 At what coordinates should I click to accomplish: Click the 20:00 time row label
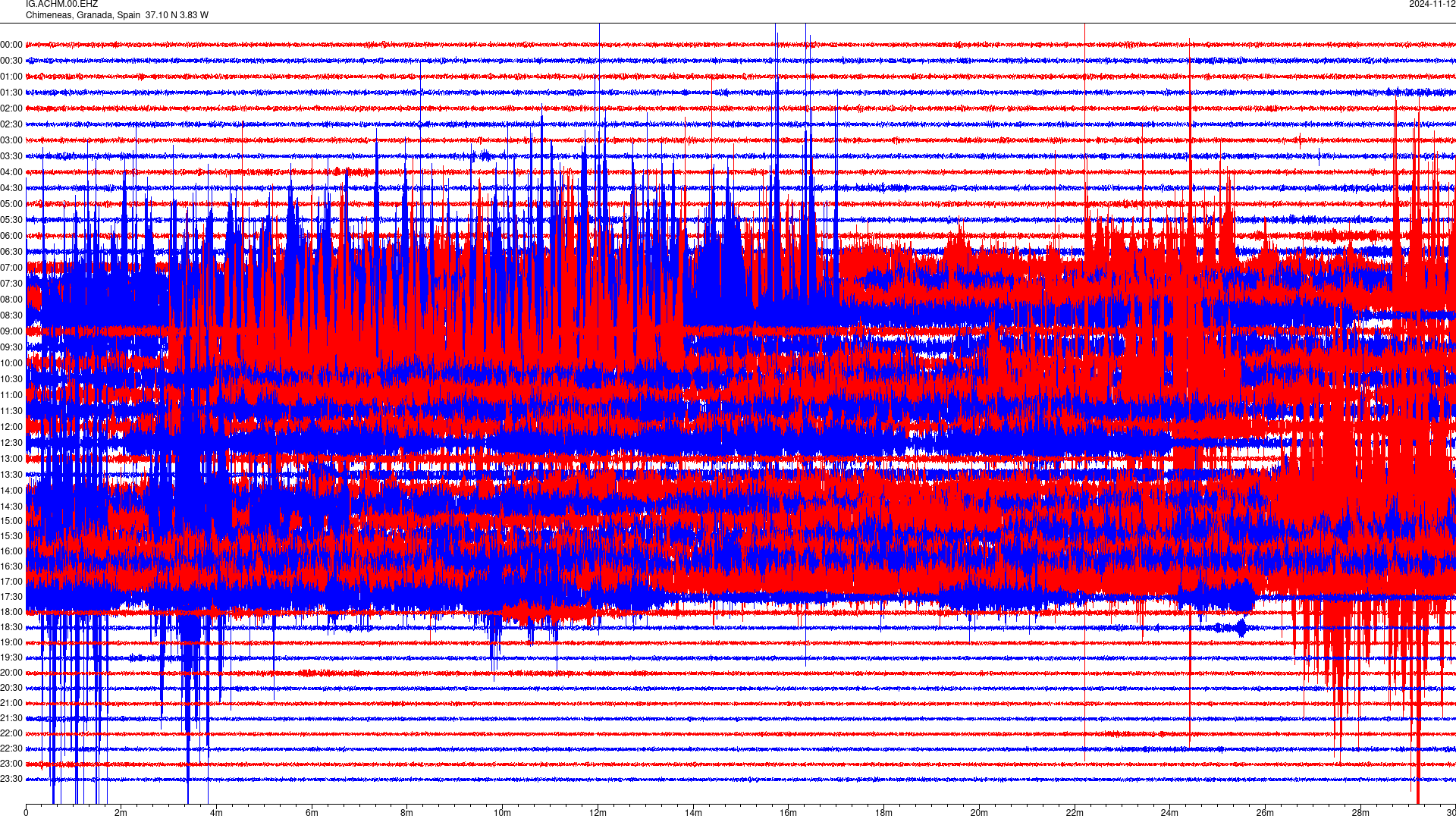pyautogui.click(x=11, y=673)
